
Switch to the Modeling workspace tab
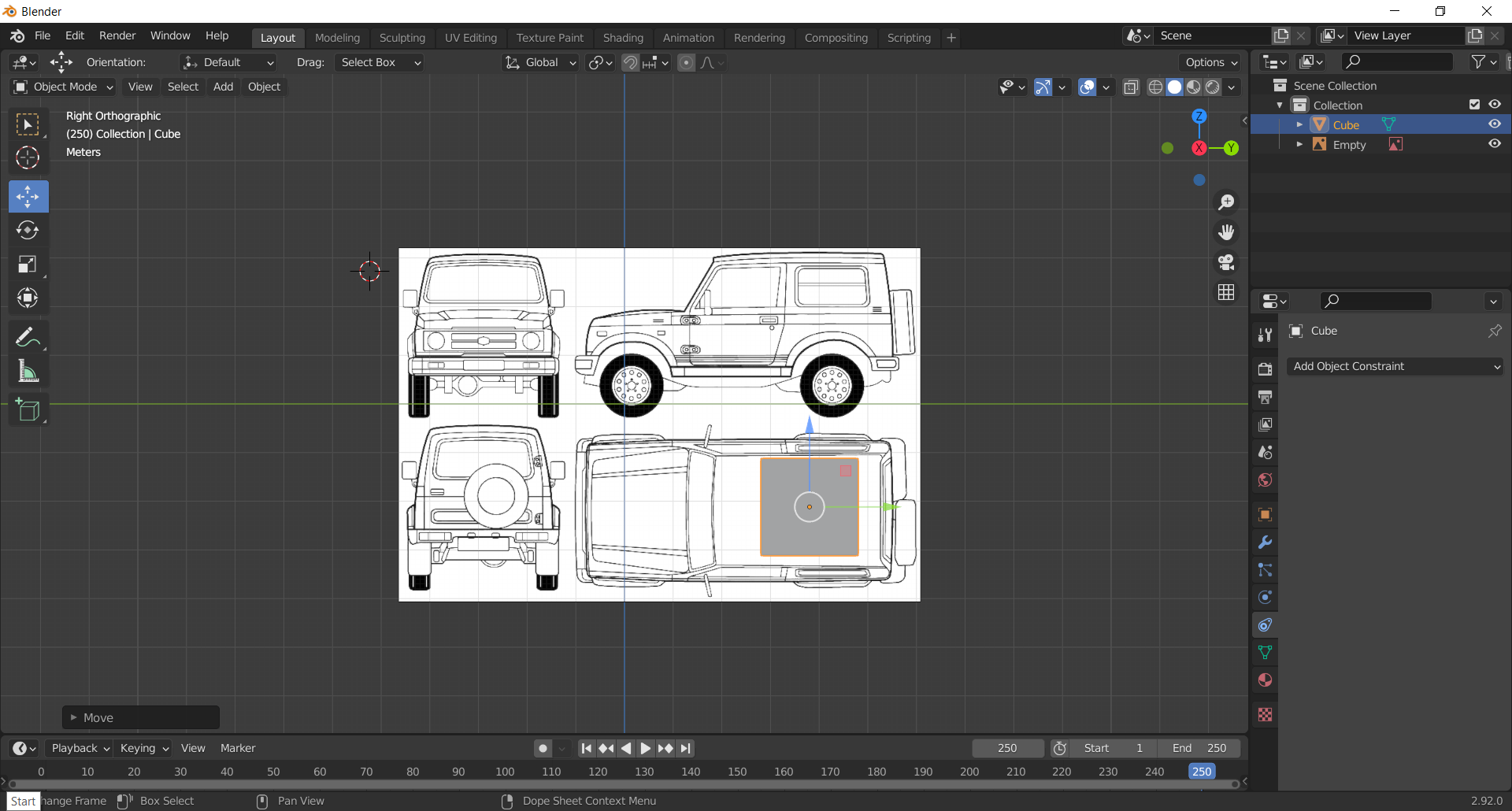point(337,38)
